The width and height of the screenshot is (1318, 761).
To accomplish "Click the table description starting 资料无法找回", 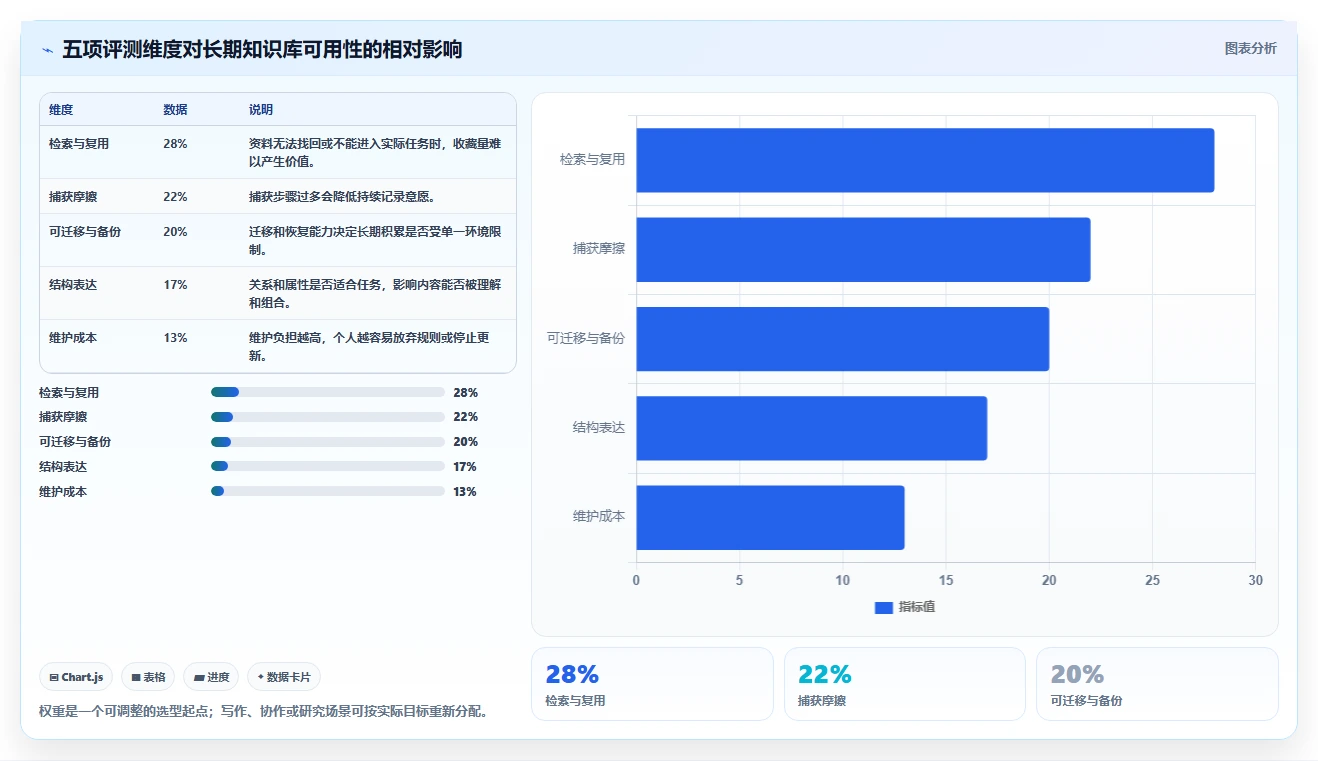I will tap(376, 153).
